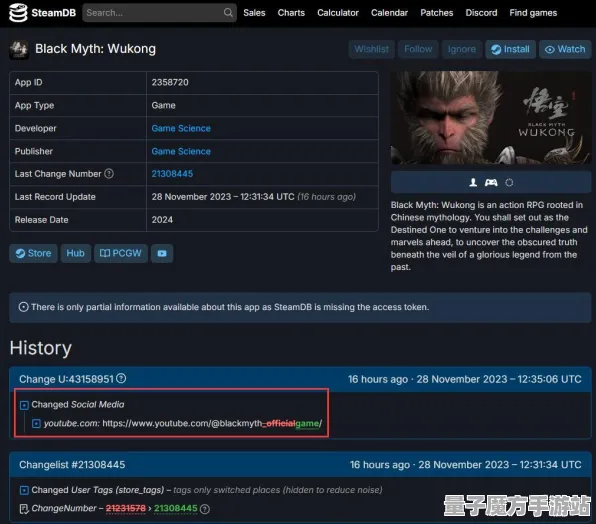Click help icon beside Last Change Number
The width and height of the screenshot is (596, 524).
coord(109,174)
